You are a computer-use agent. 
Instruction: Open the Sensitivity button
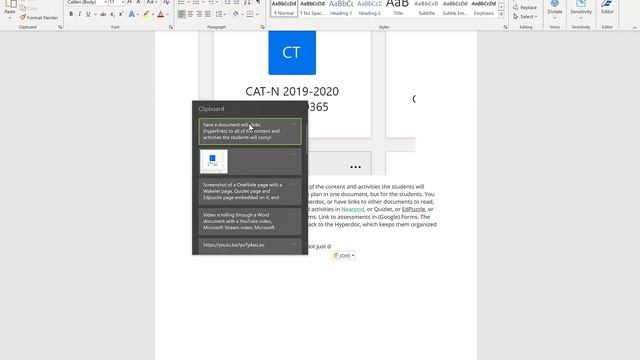pos(581,8)
